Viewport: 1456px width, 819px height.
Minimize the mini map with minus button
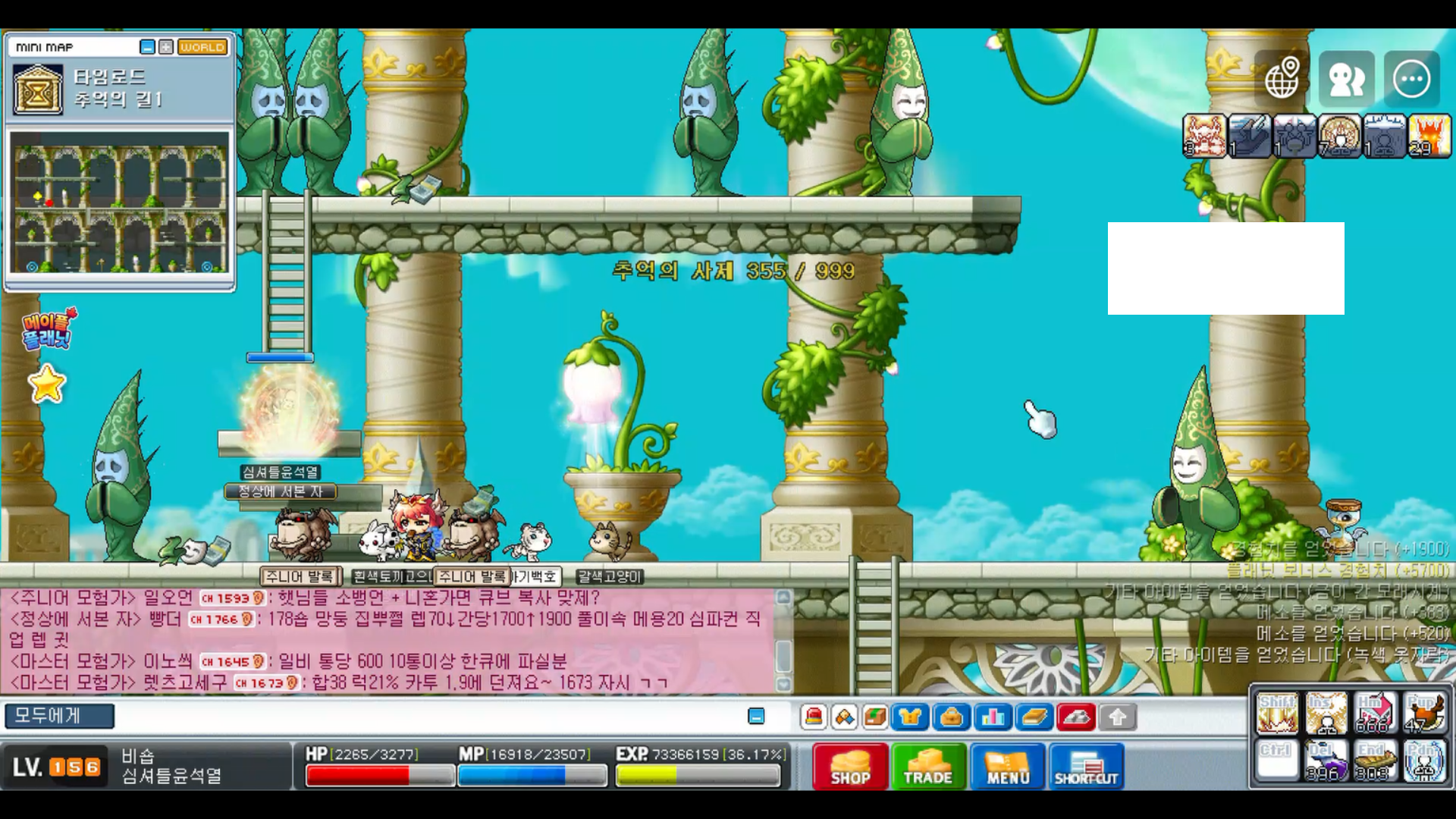147,47
